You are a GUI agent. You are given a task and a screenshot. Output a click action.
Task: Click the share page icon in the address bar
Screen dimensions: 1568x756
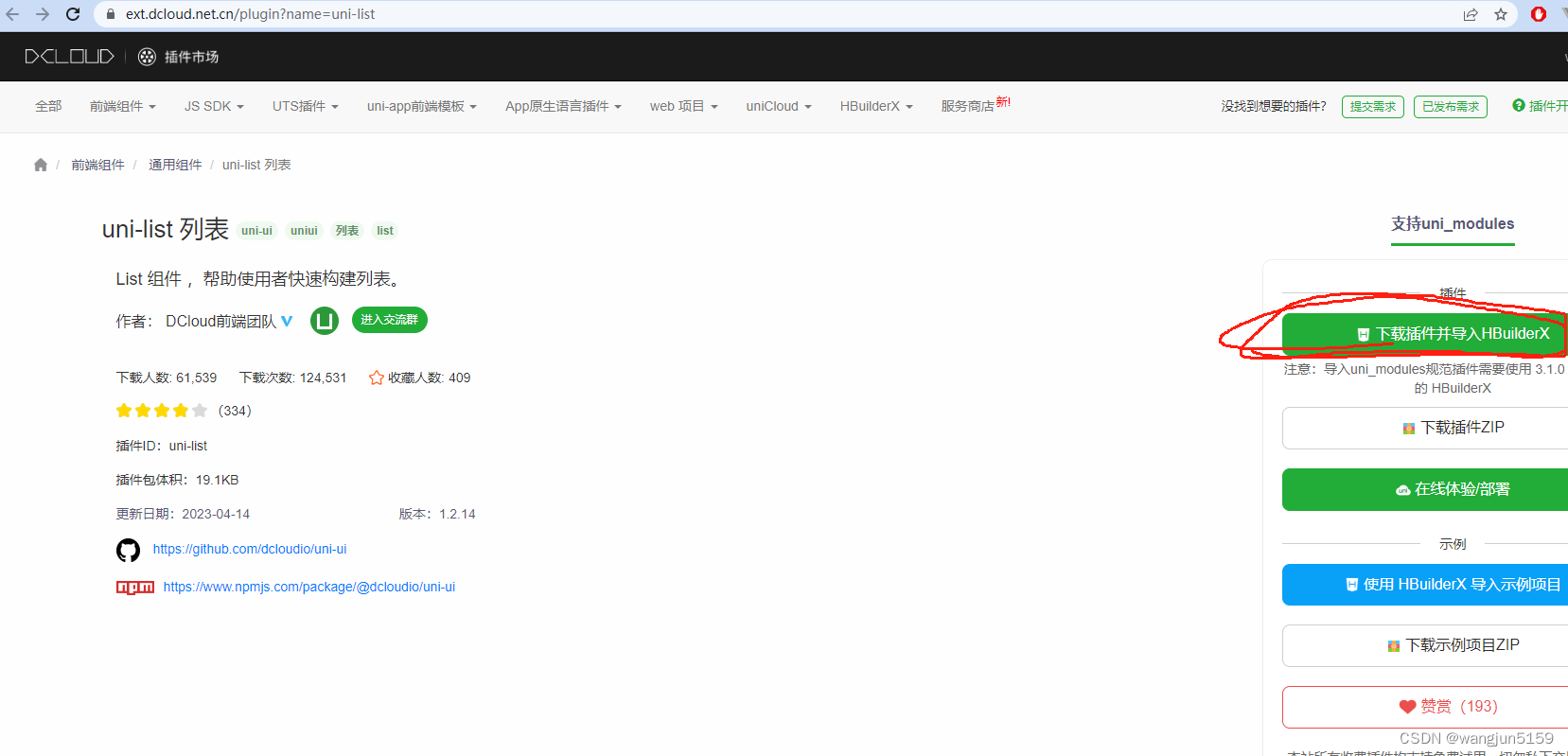[x=1471, y=14]
